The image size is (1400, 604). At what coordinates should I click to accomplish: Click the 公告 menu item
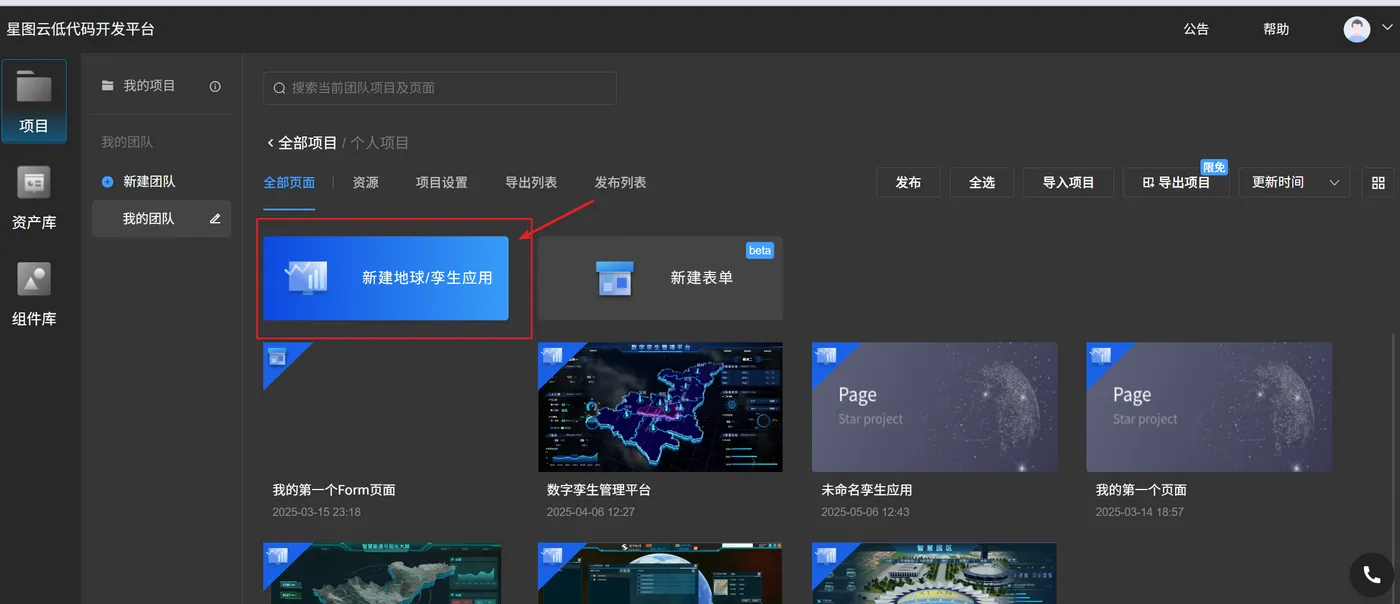(x=1196, y=29)
